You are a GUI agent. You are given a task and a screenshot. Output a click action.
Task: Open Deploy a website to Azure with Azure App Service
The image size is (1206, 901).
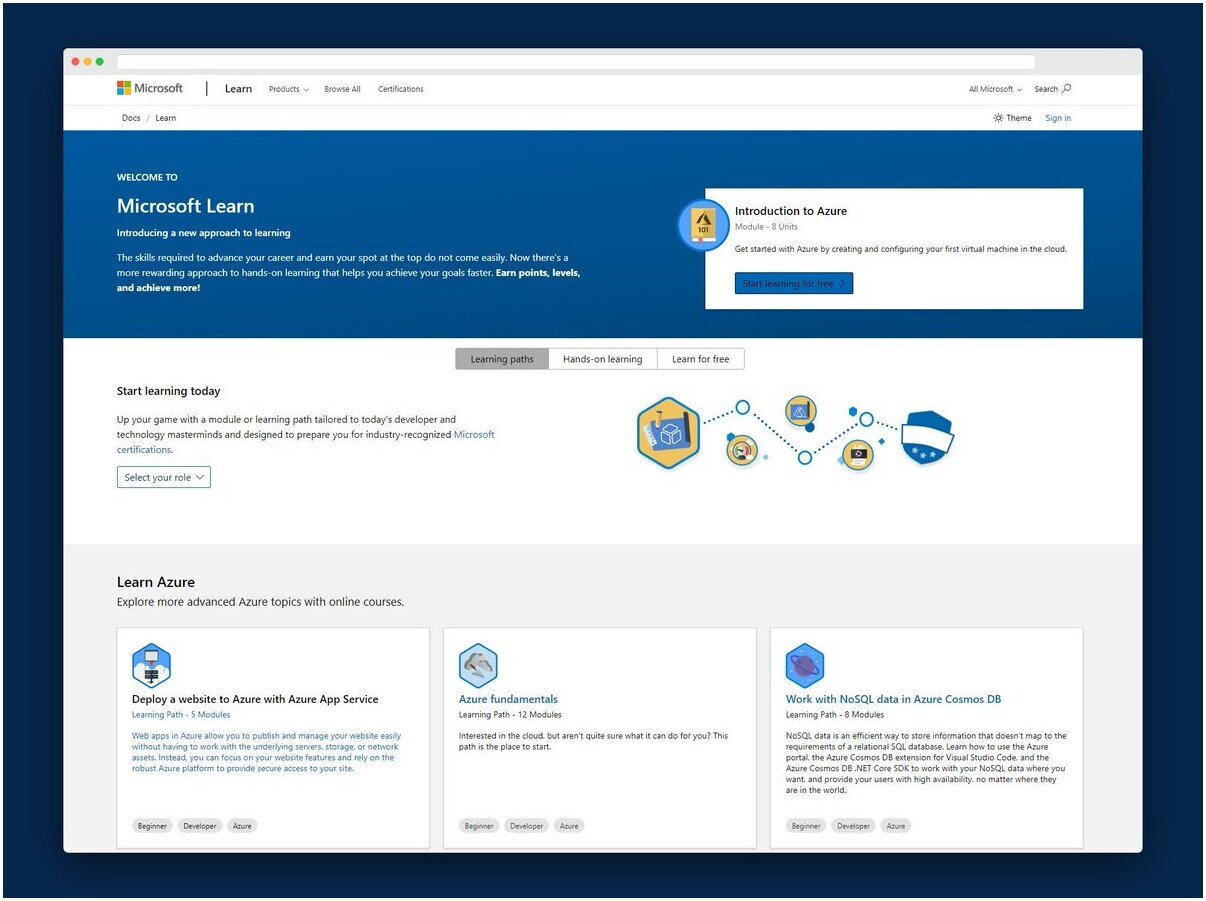(x=255, y=699)
